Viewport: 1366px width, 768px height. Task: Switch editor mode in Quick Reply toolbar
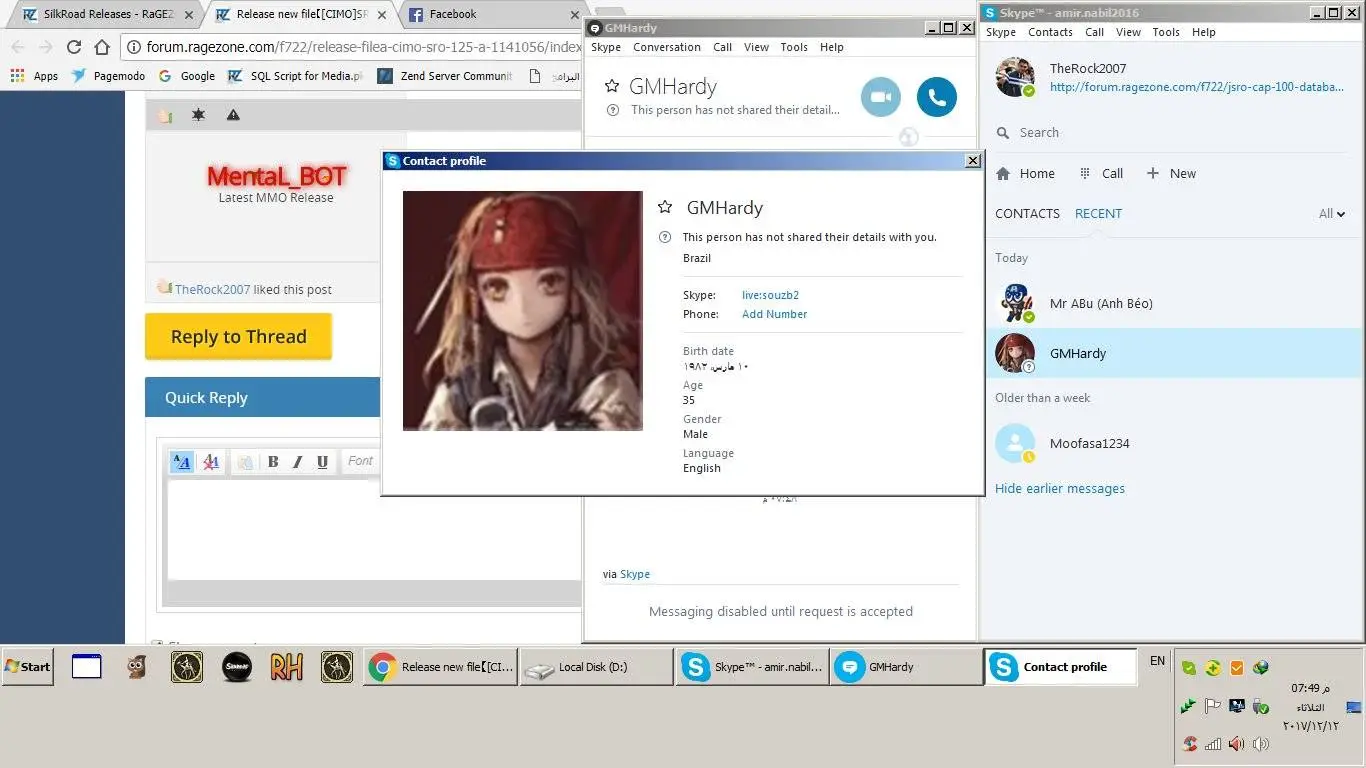click(181, 461)
